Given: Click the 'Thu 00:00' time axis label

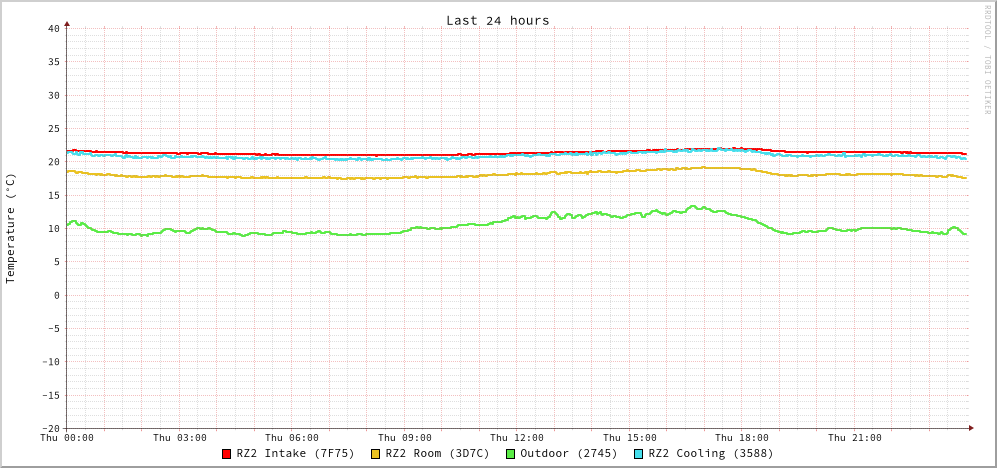Looking at the screenshot, I should (67, 437).
